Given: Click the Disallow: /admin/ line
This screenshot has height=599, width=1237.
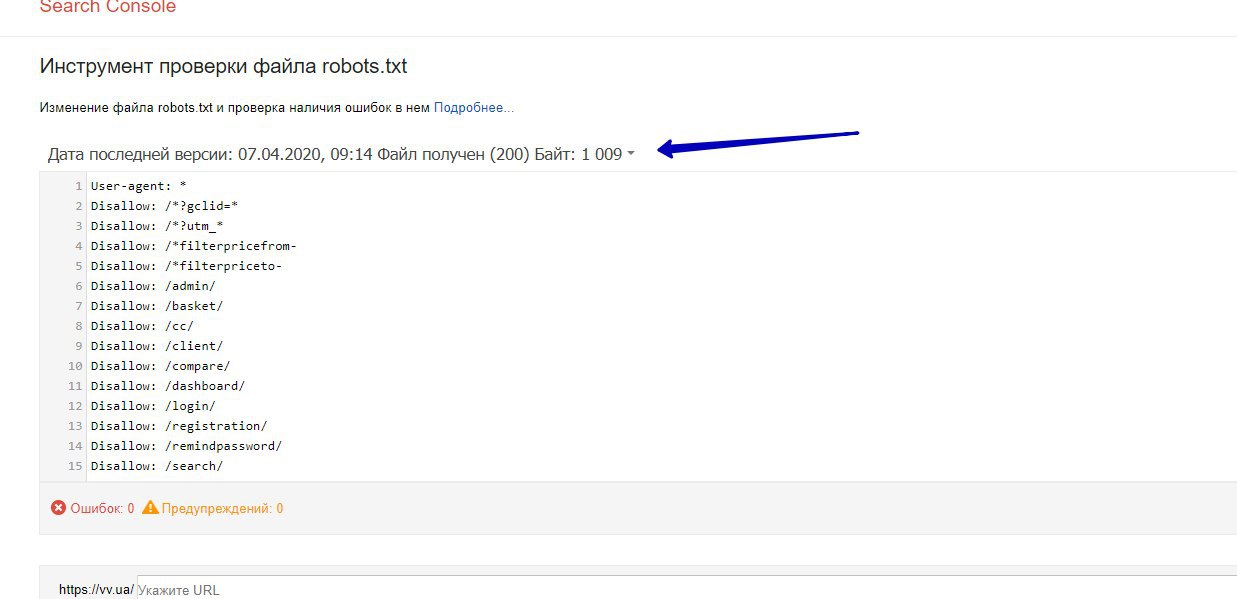Looking at the screenshot, I should click(x=153, y=286).
